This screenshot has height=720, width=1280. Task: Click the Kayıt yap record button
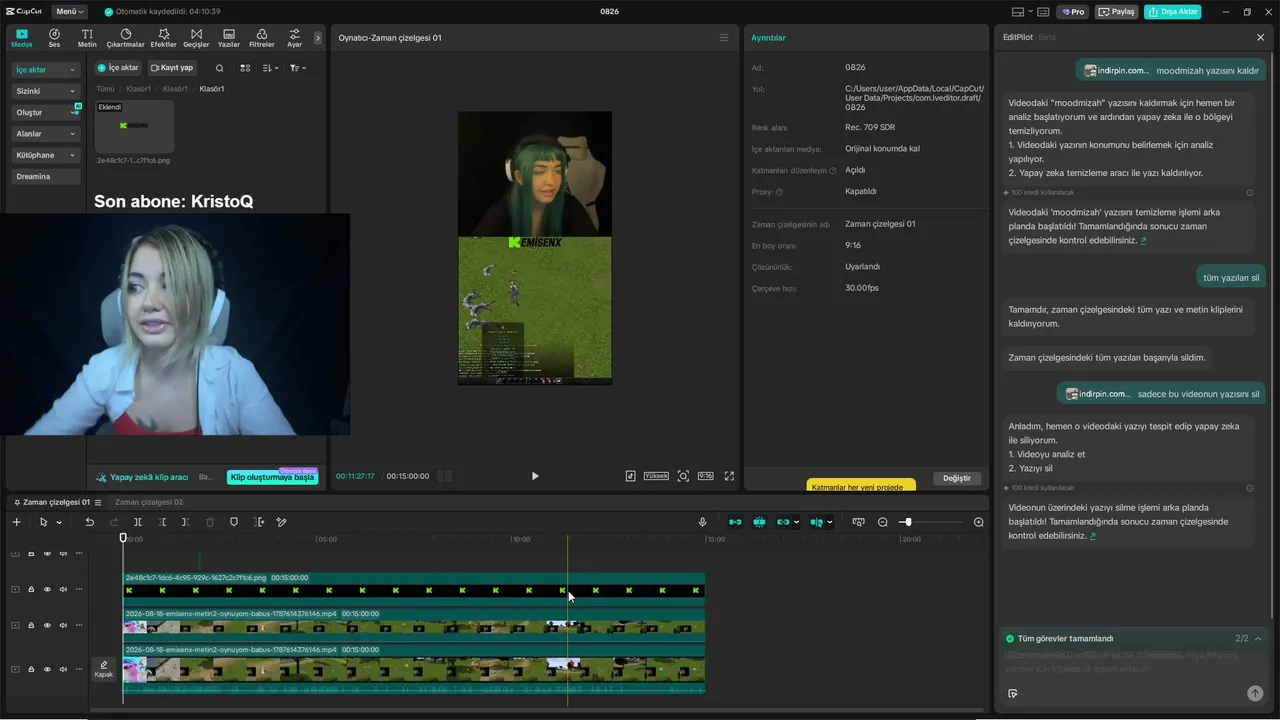point(172,68)
